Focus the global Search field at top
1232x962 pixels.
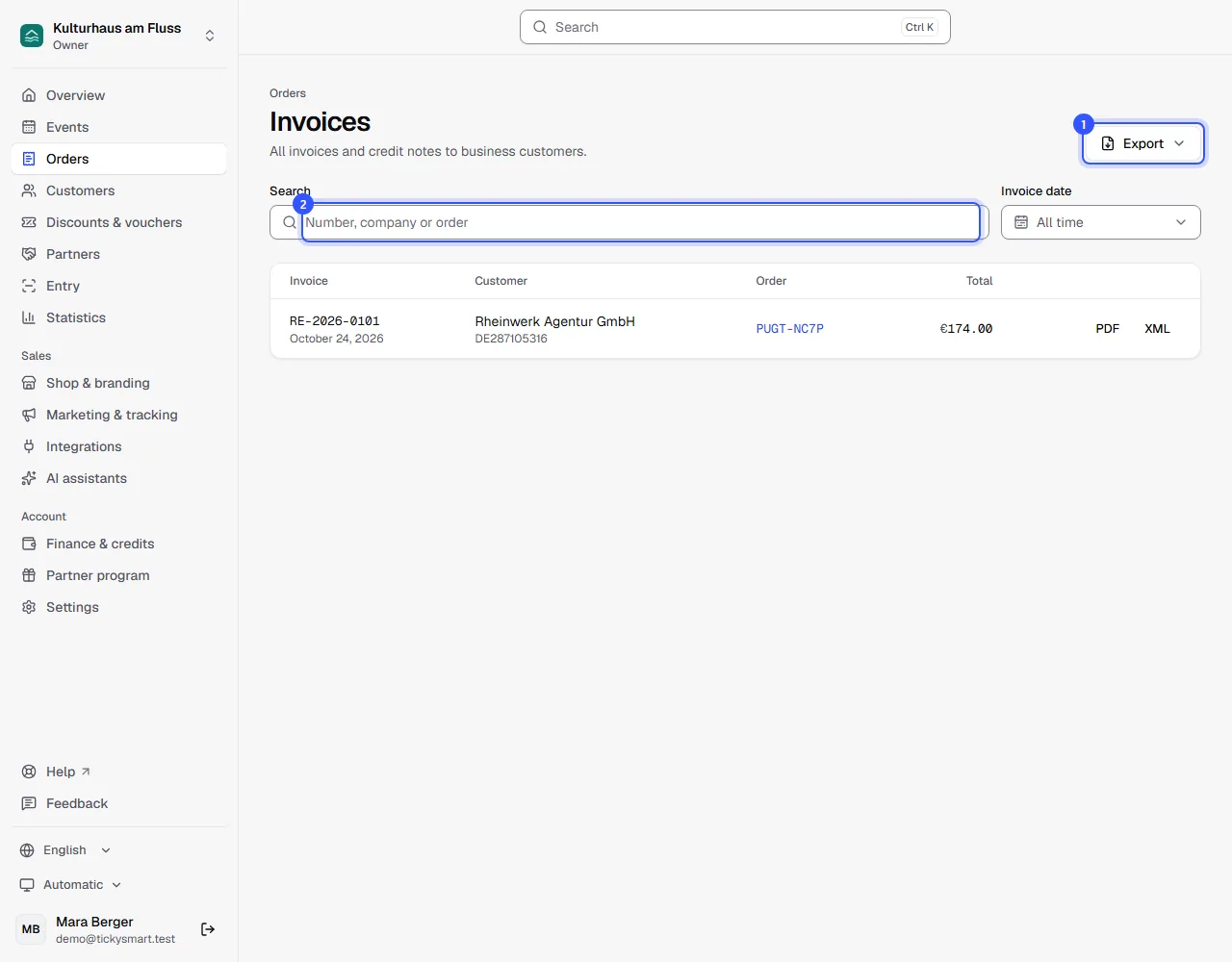735,27
